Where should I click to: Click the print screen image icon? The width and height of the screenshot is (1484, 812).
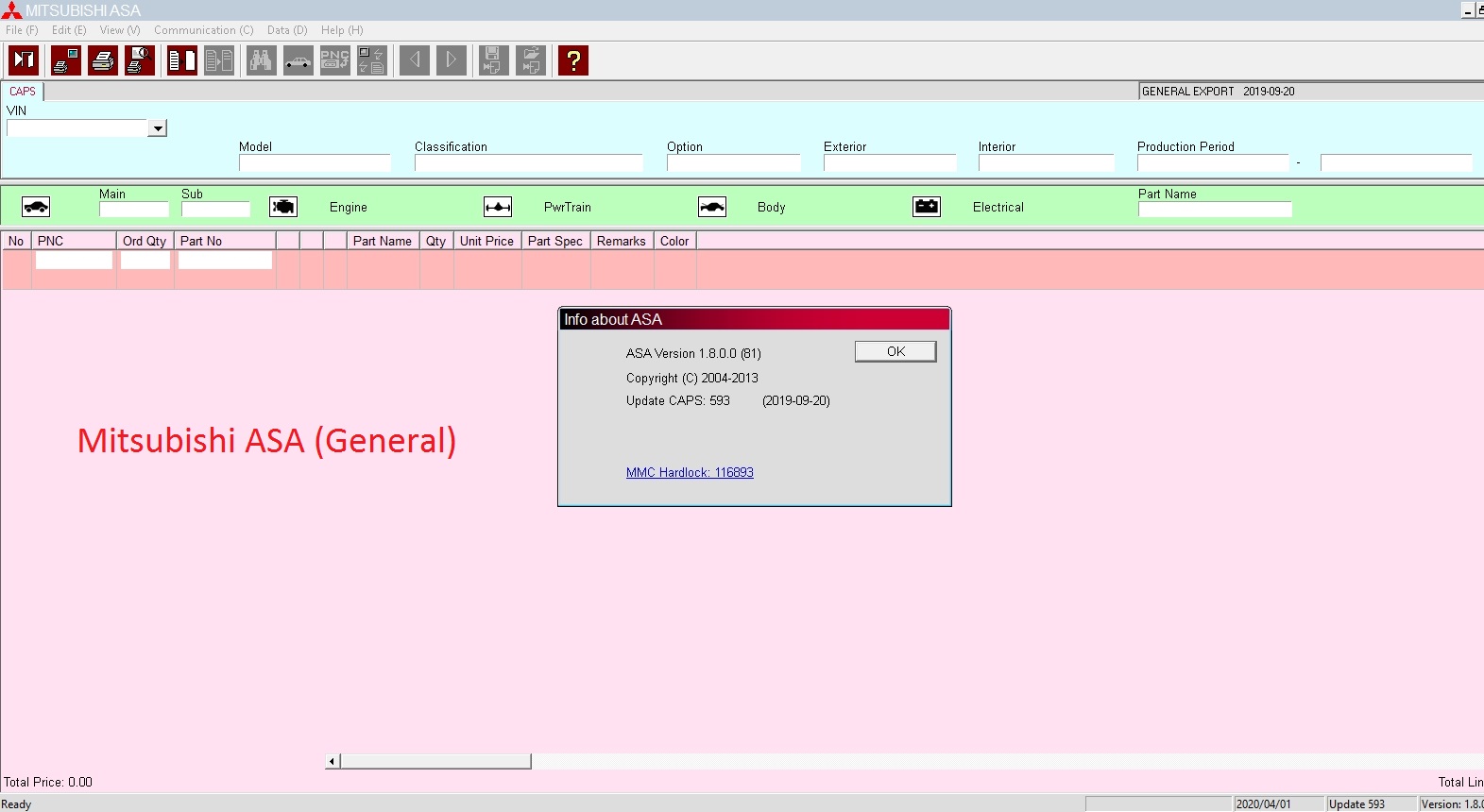[66, 60]
